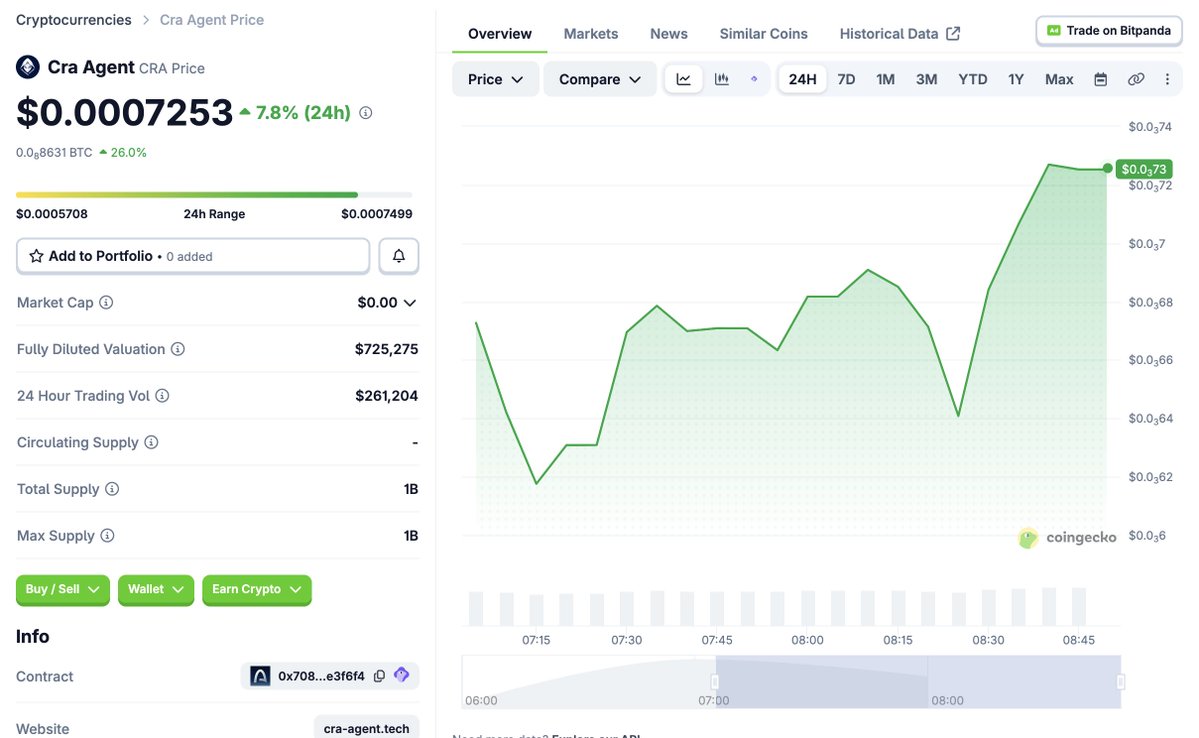Click the Cryptocurrencies breadcrumb link
1199x738 pixels.
click(x=73, y=20)
